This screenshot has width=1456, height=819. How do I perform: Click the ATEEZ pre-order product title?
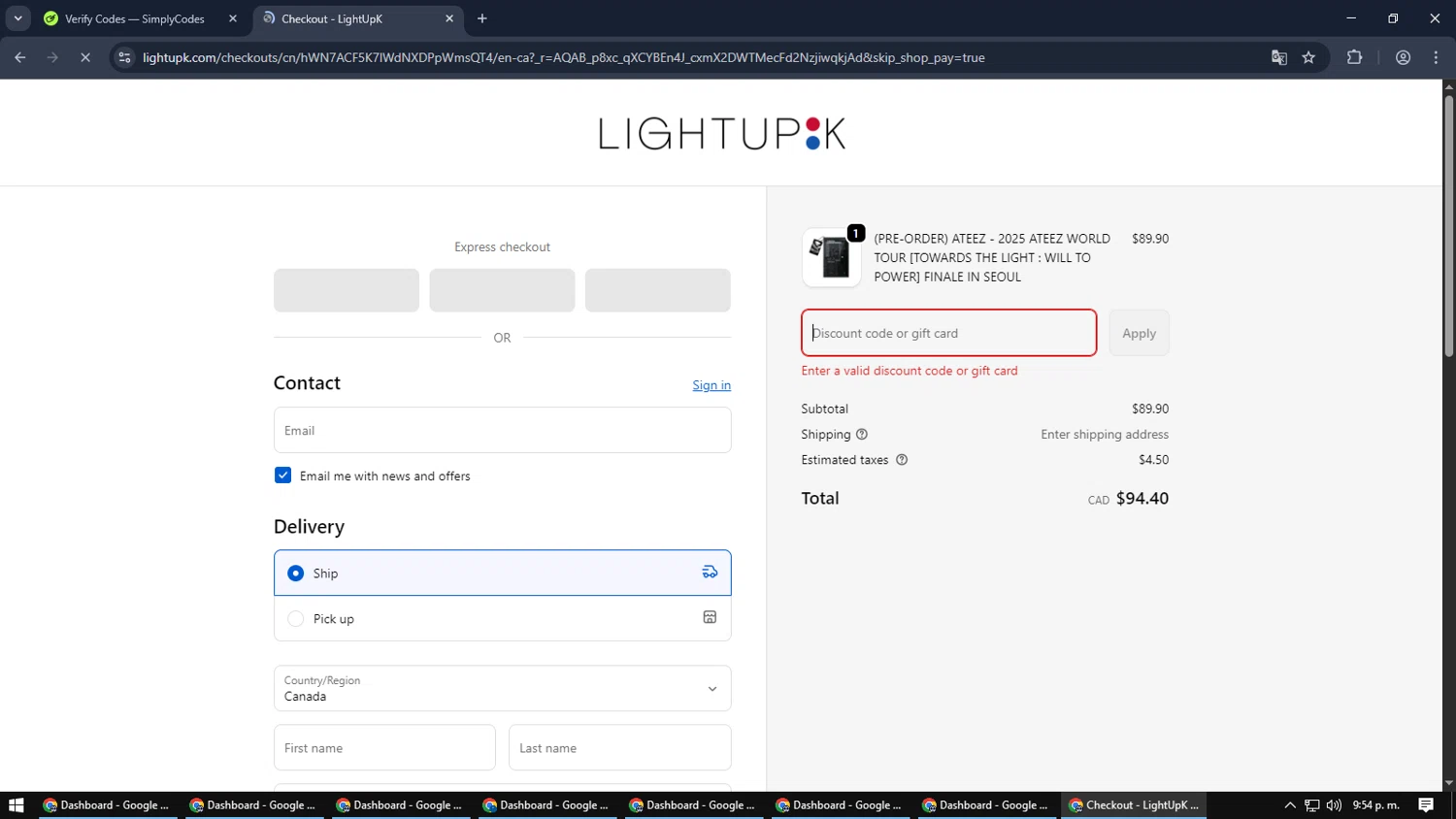(992, 258)
